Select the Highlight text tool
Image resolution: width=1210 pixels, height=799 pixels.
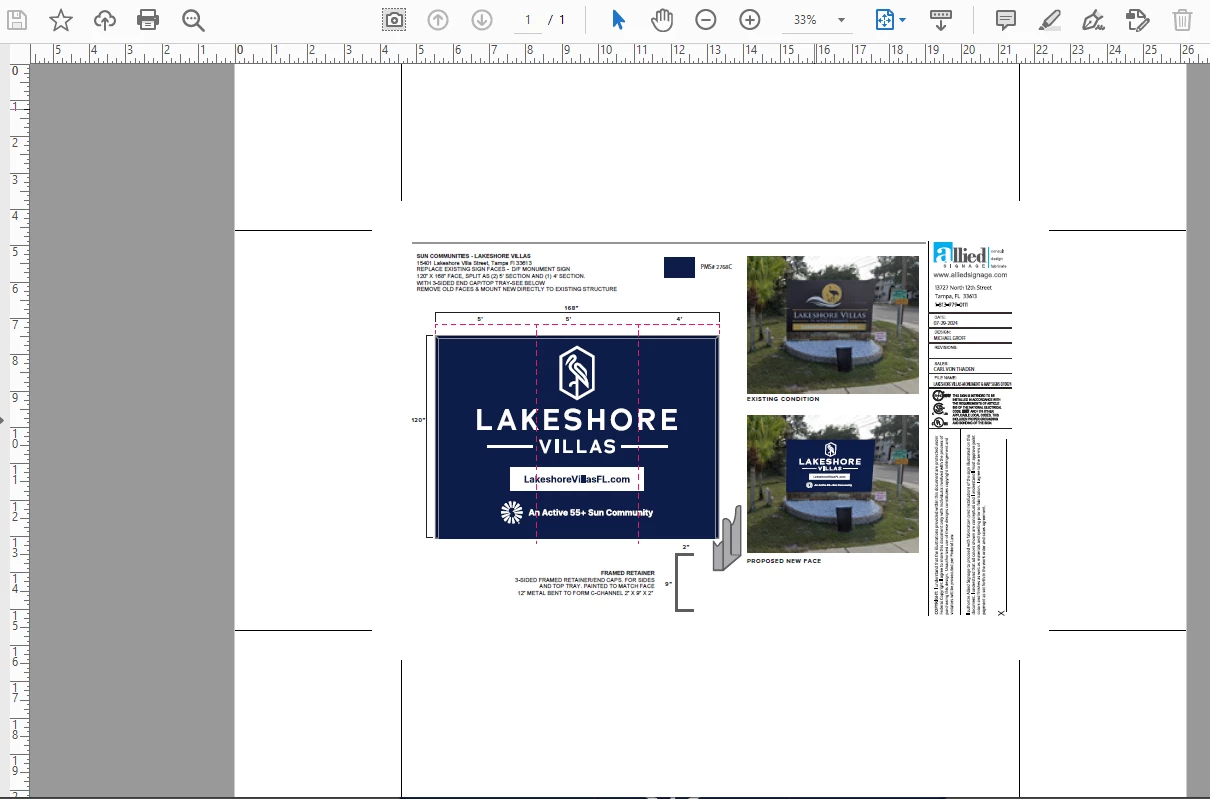pyautogui.click(x=1050, y=20)
